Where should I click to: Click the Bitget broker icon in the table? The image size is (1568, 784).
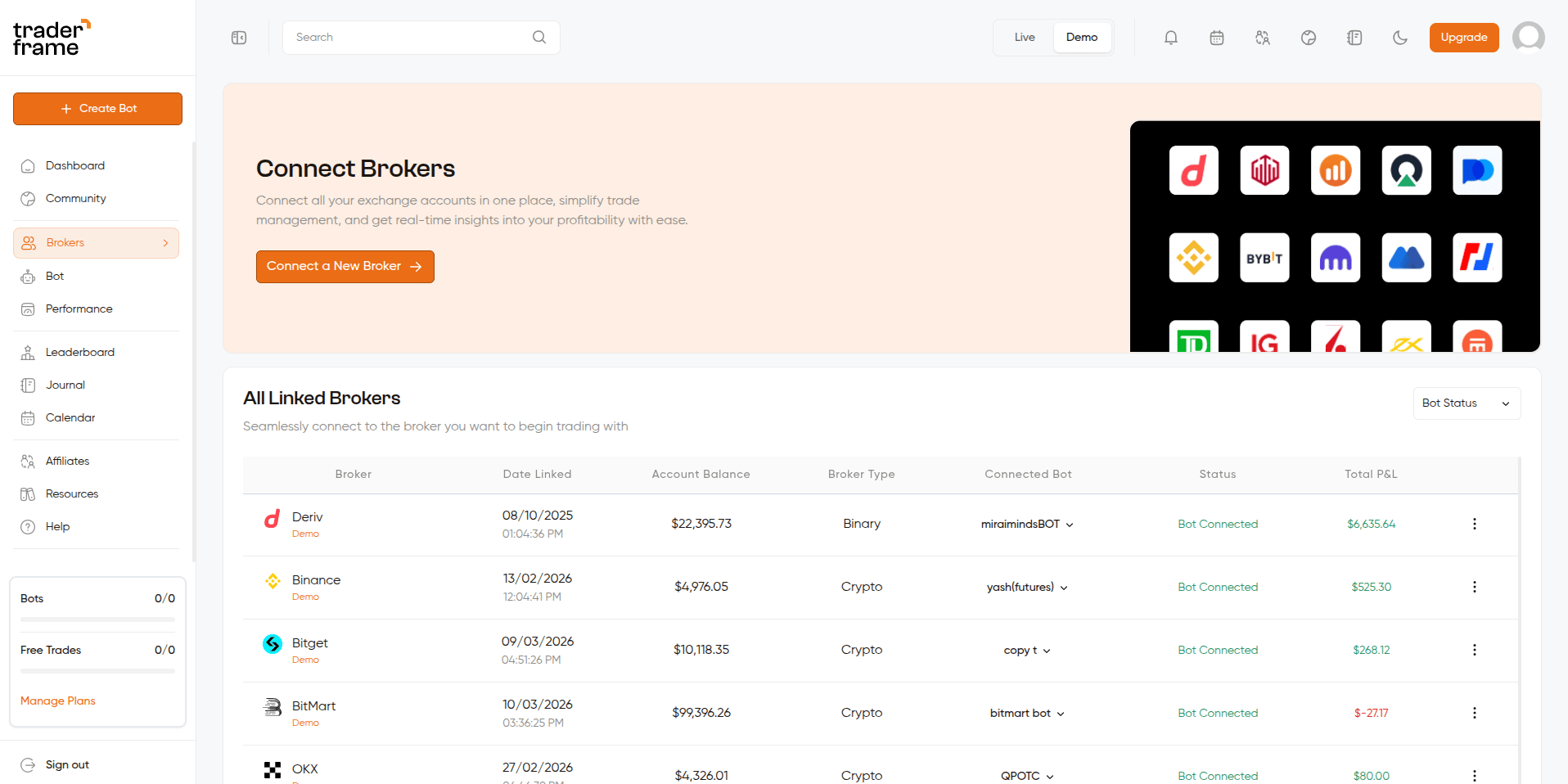coord(273,644)
